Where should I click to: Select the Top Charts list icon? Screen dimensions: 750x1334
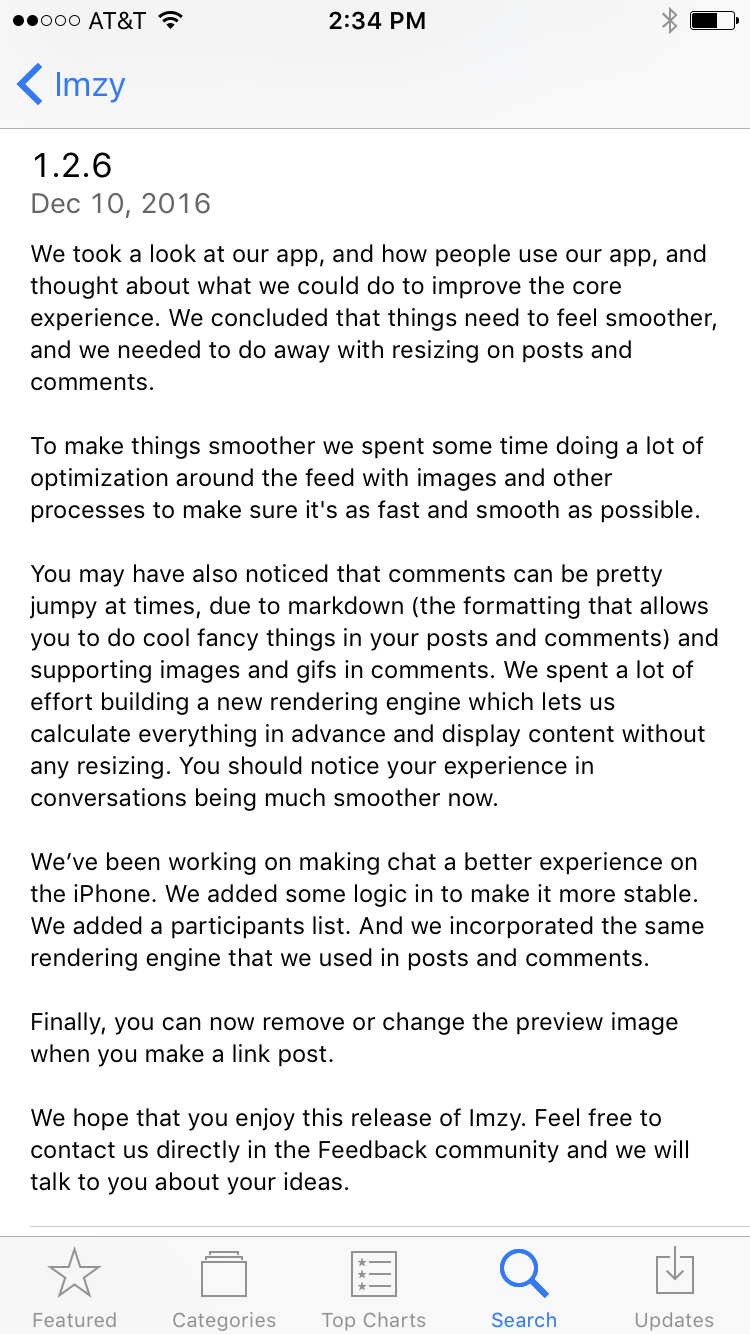pyautogui.click(x=374, y=1274)
